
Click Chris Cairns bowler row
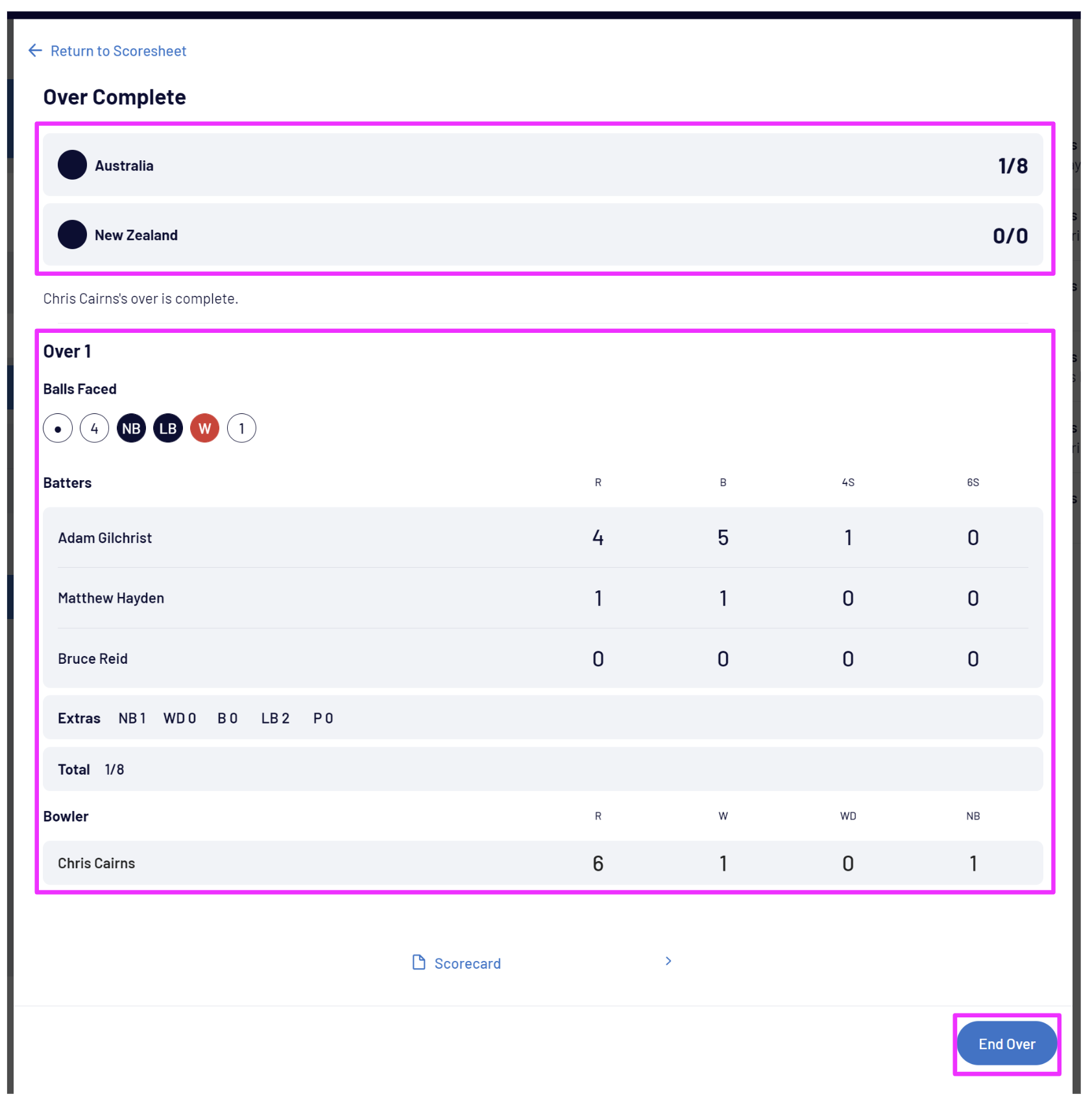(542, 863)
